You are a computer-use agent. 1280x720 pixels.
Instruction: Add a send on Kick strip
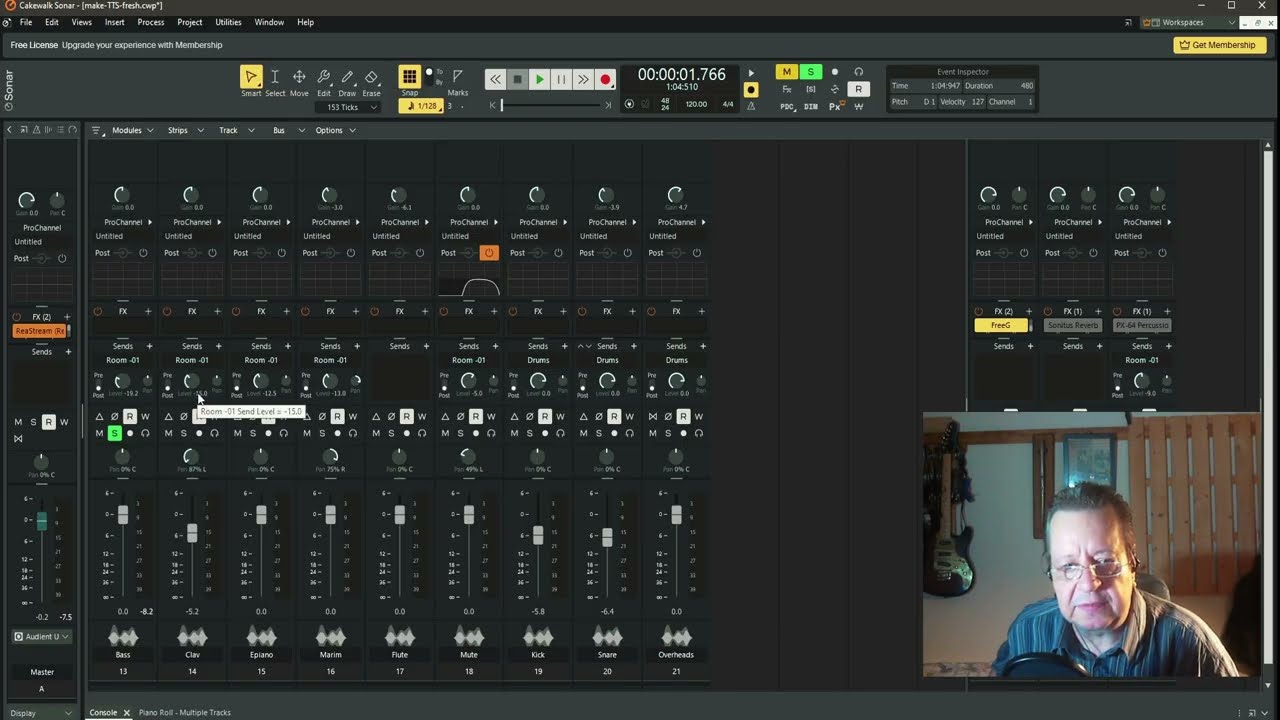[563, 346]
